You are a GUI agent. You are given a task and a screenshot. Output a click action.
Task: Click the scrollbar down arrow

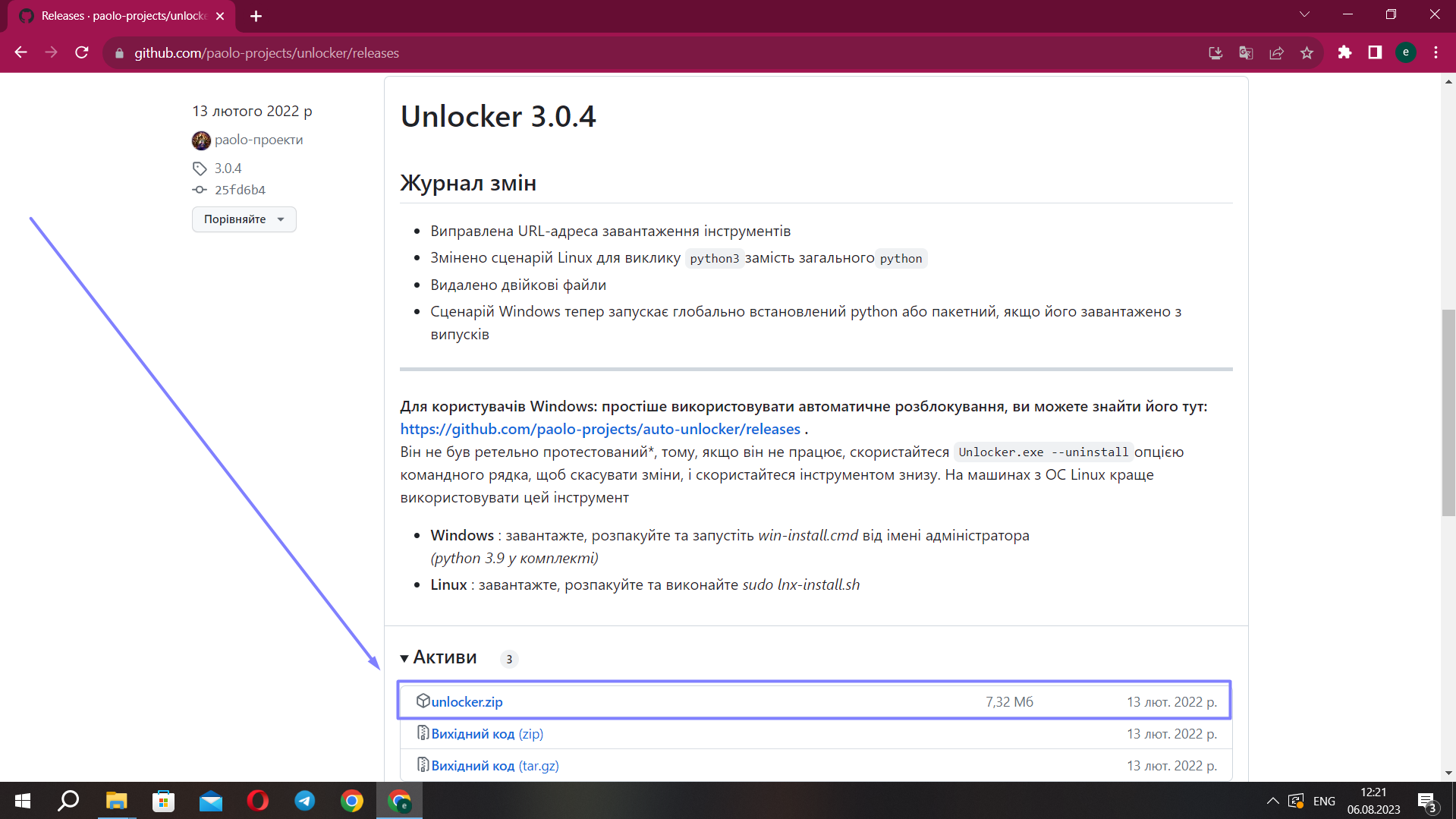pyautogui.click(x=1448, y=773)
